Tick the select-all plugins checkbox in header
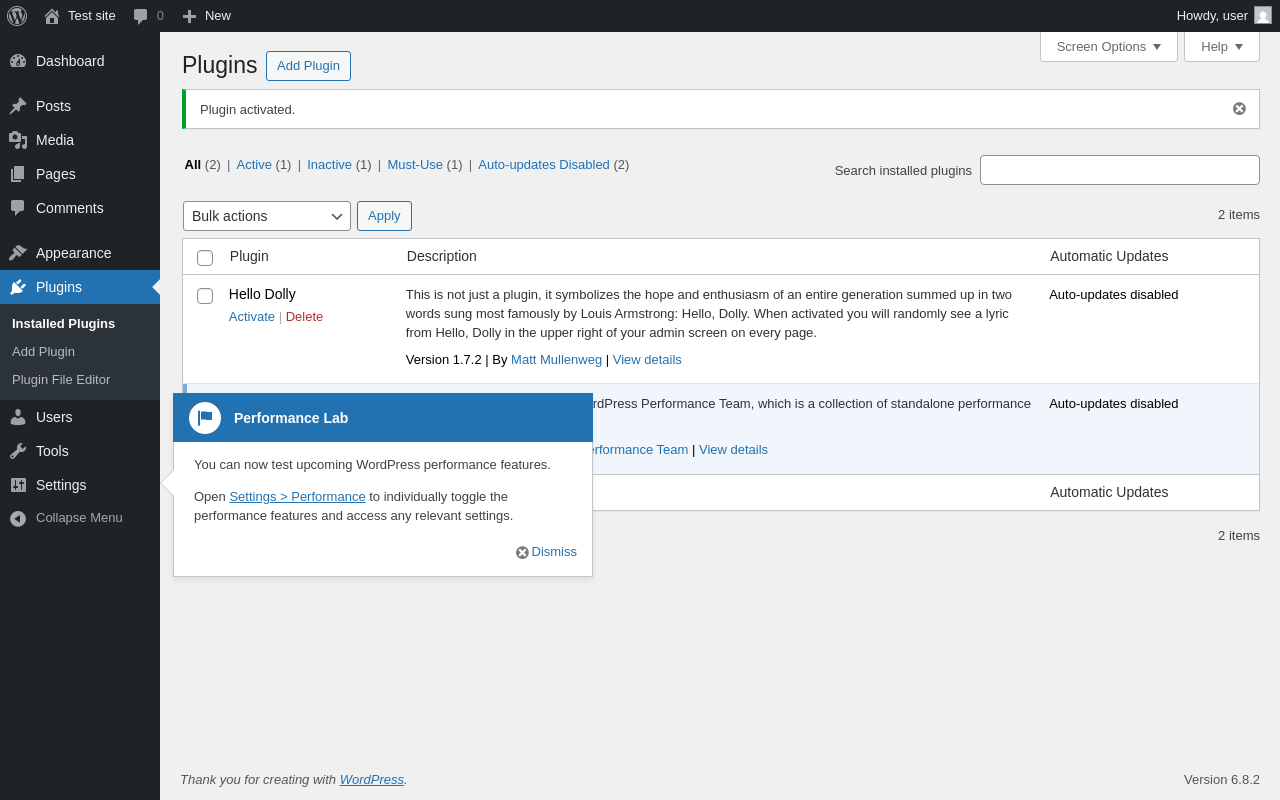Screen dimensions: 1280x800 [205, 258]
